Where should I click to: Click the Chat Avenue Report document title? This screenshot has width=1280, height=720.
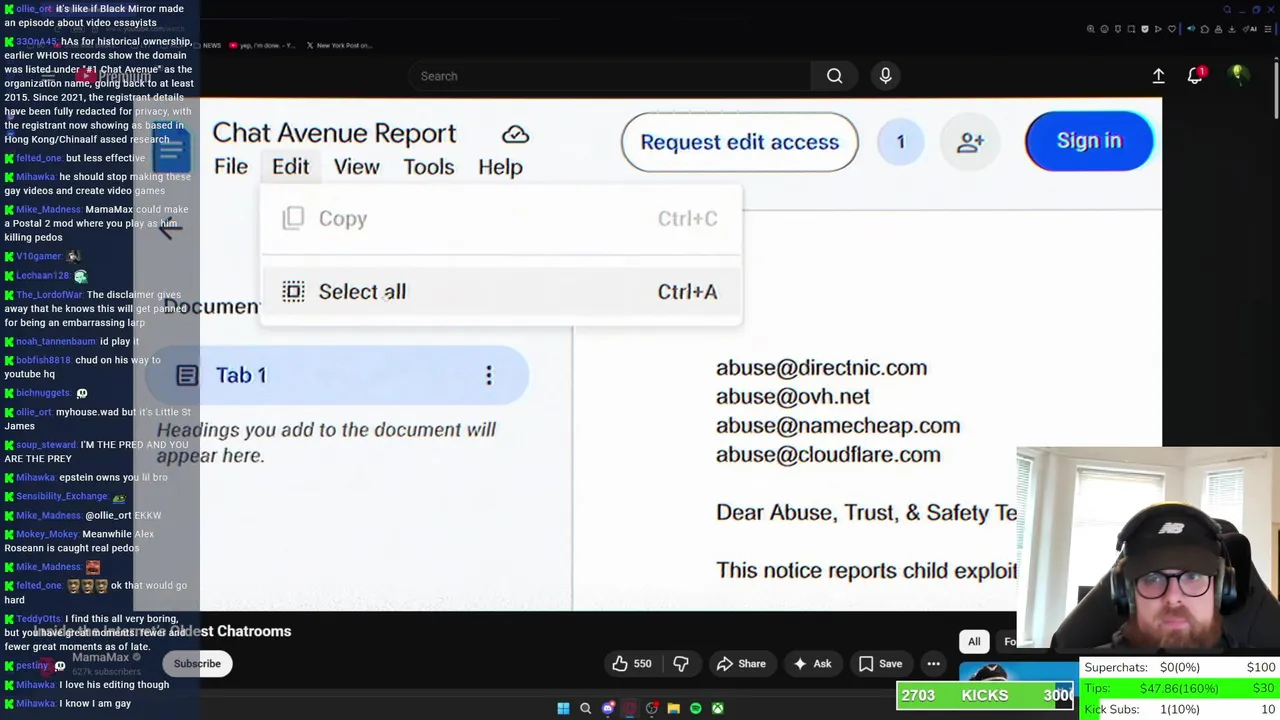click(334, 133)
